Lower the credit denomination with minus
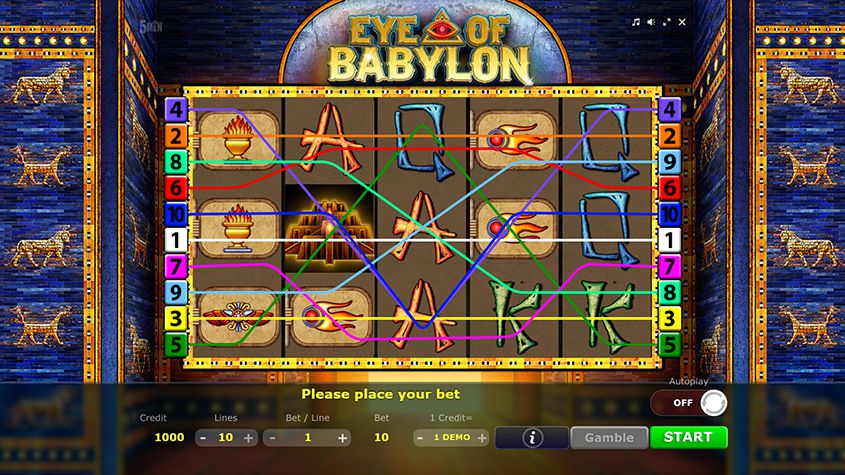 tap(420, 438)
